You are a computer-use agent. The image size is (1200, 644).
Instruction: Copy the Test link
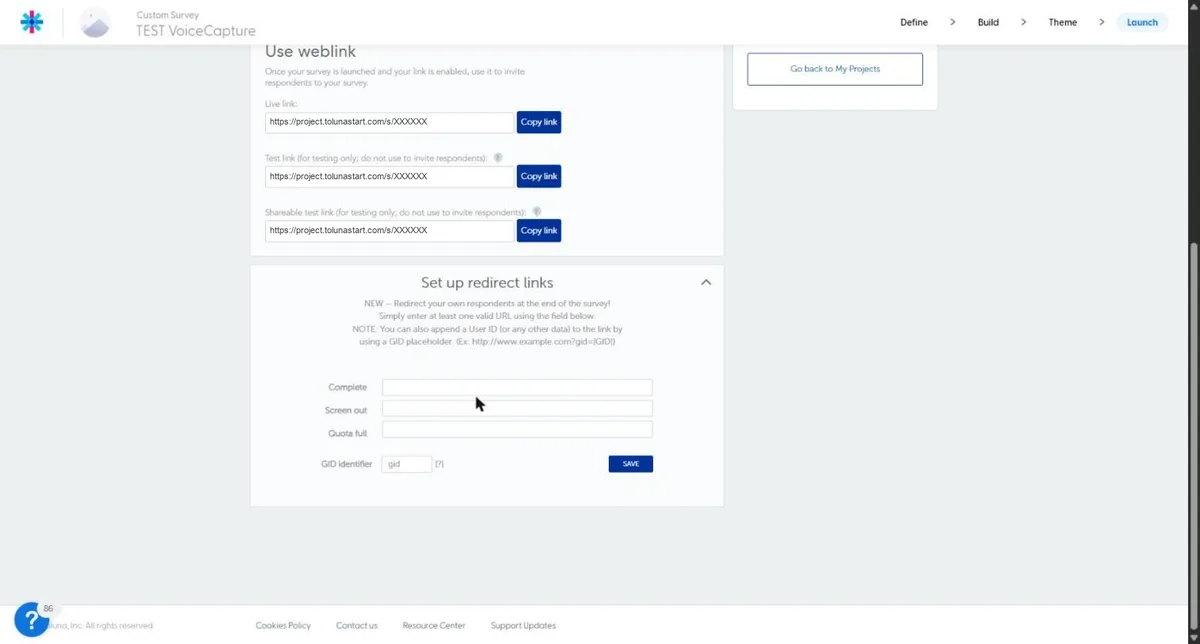coord(539,176)
